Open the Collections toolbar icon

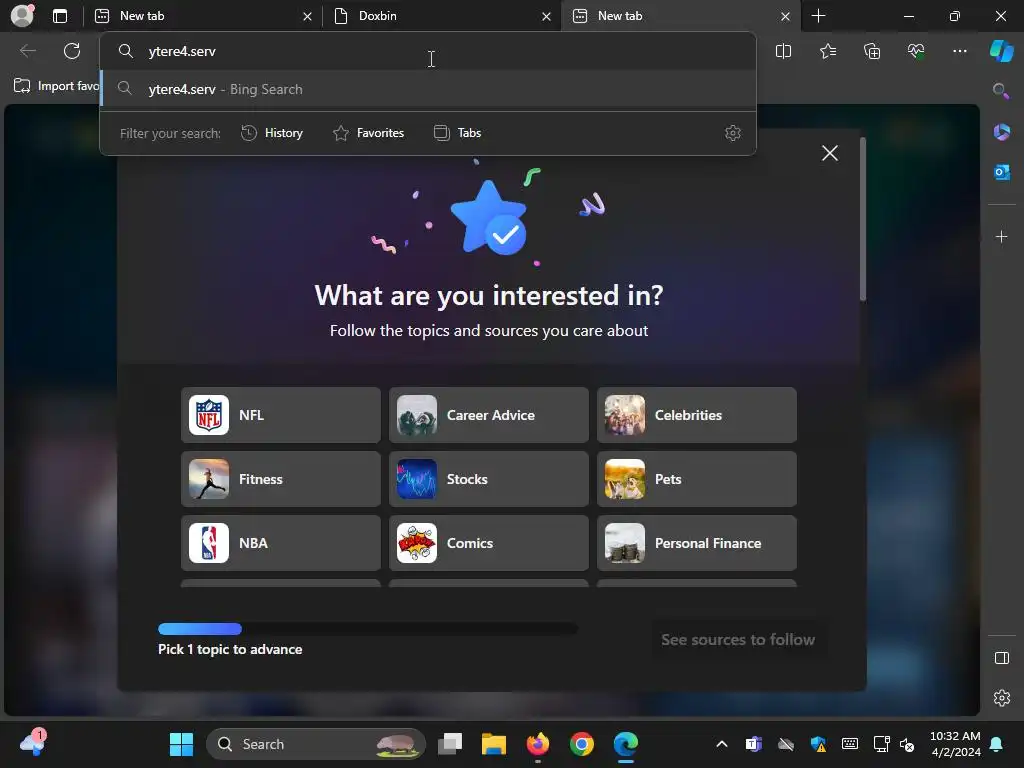click(x=872, y=51)
